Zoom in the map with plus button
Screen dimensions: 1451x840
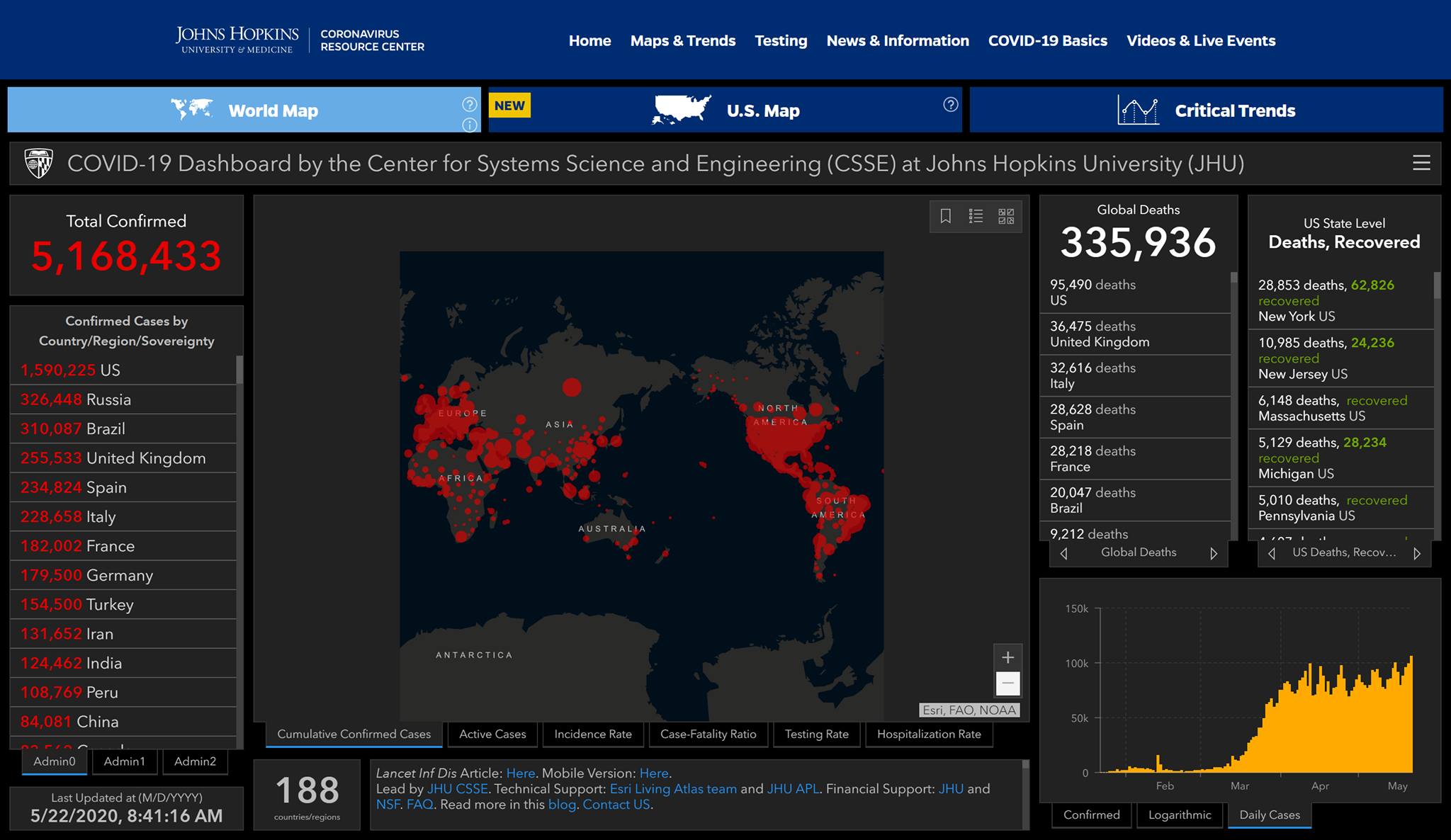click(x=1007, y=657)
